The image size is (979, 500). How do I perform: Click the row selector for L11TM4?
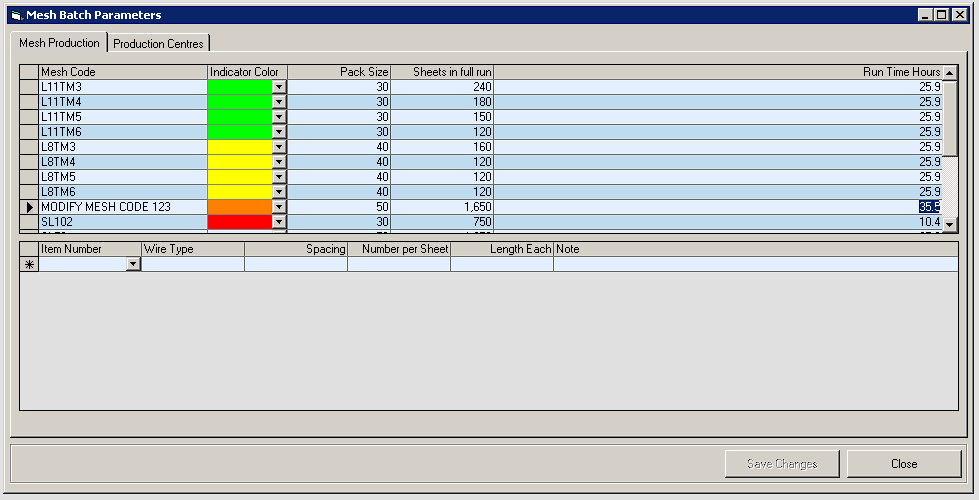(29, 102)
